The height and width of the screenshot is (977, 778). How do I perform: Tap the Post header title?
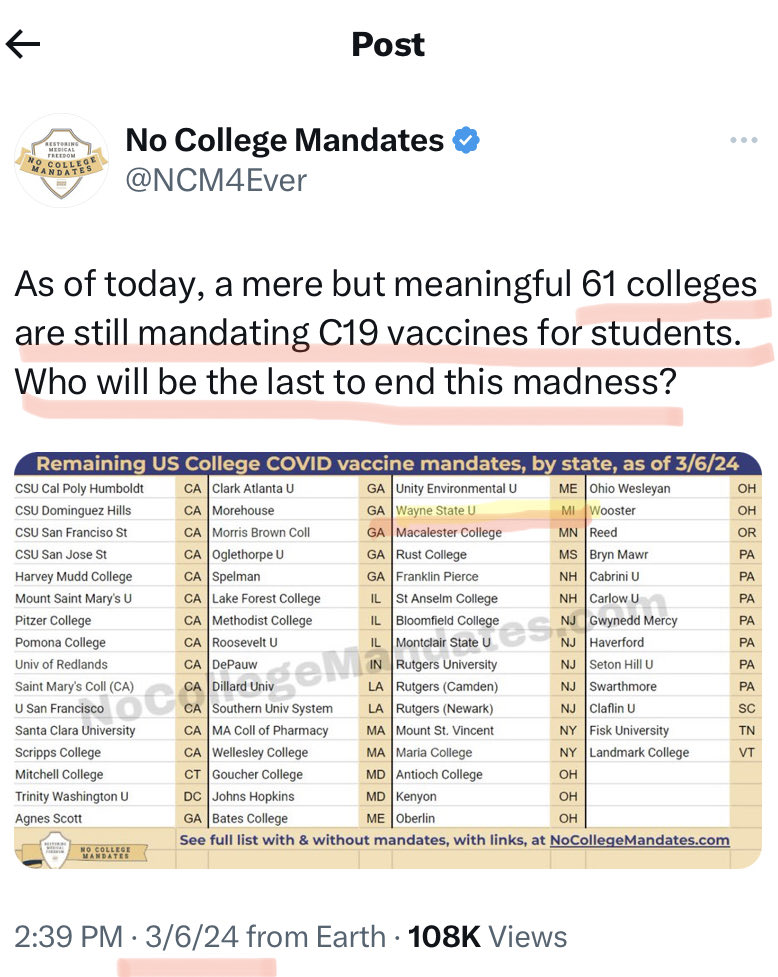388,44
